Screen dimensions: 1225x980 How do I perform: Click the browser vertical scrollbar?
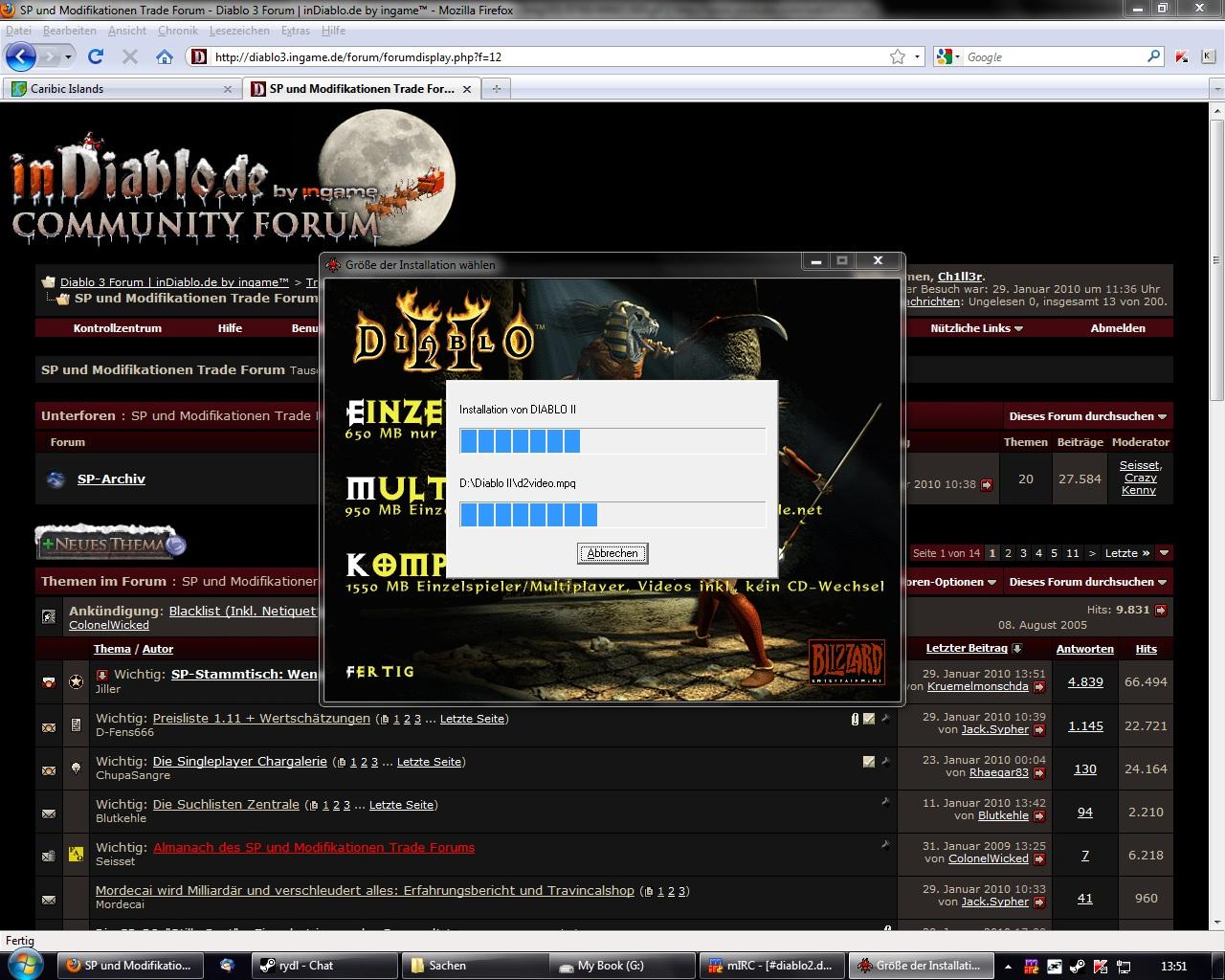pyautogui.click(x=1215, y=517)
